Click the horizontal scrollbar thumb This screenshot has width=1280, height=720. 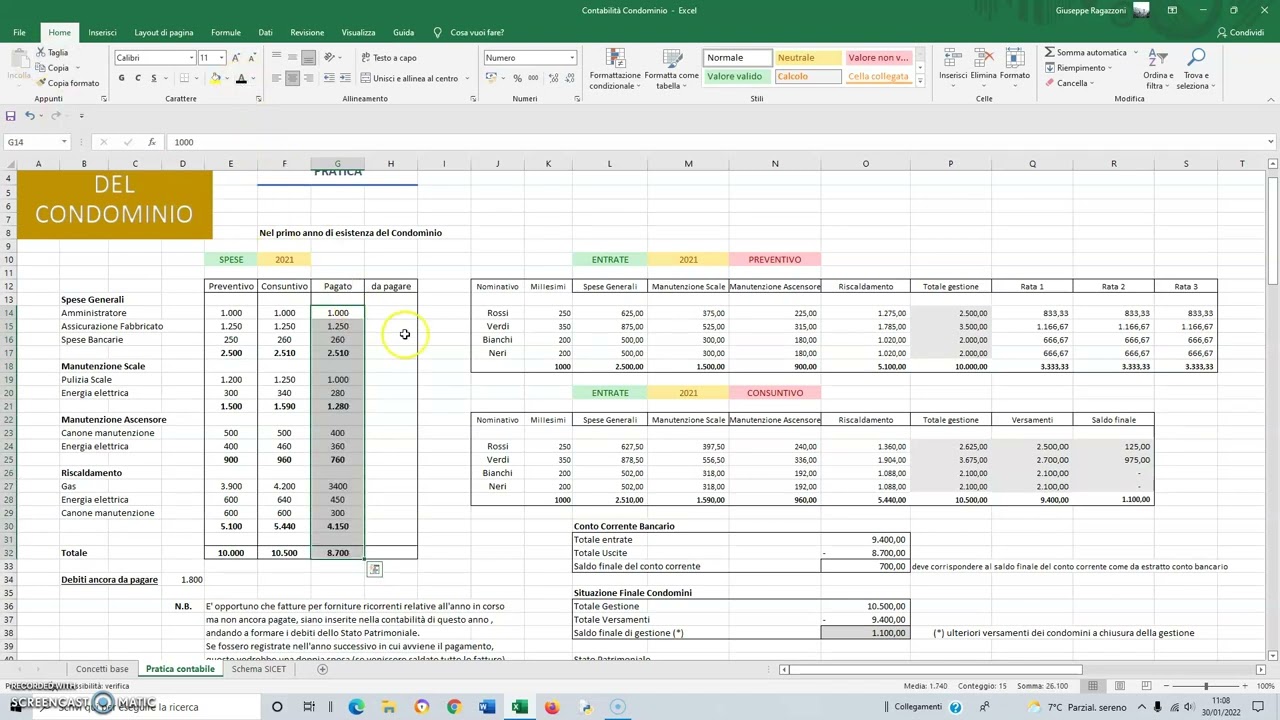click(x=936, y=669)
